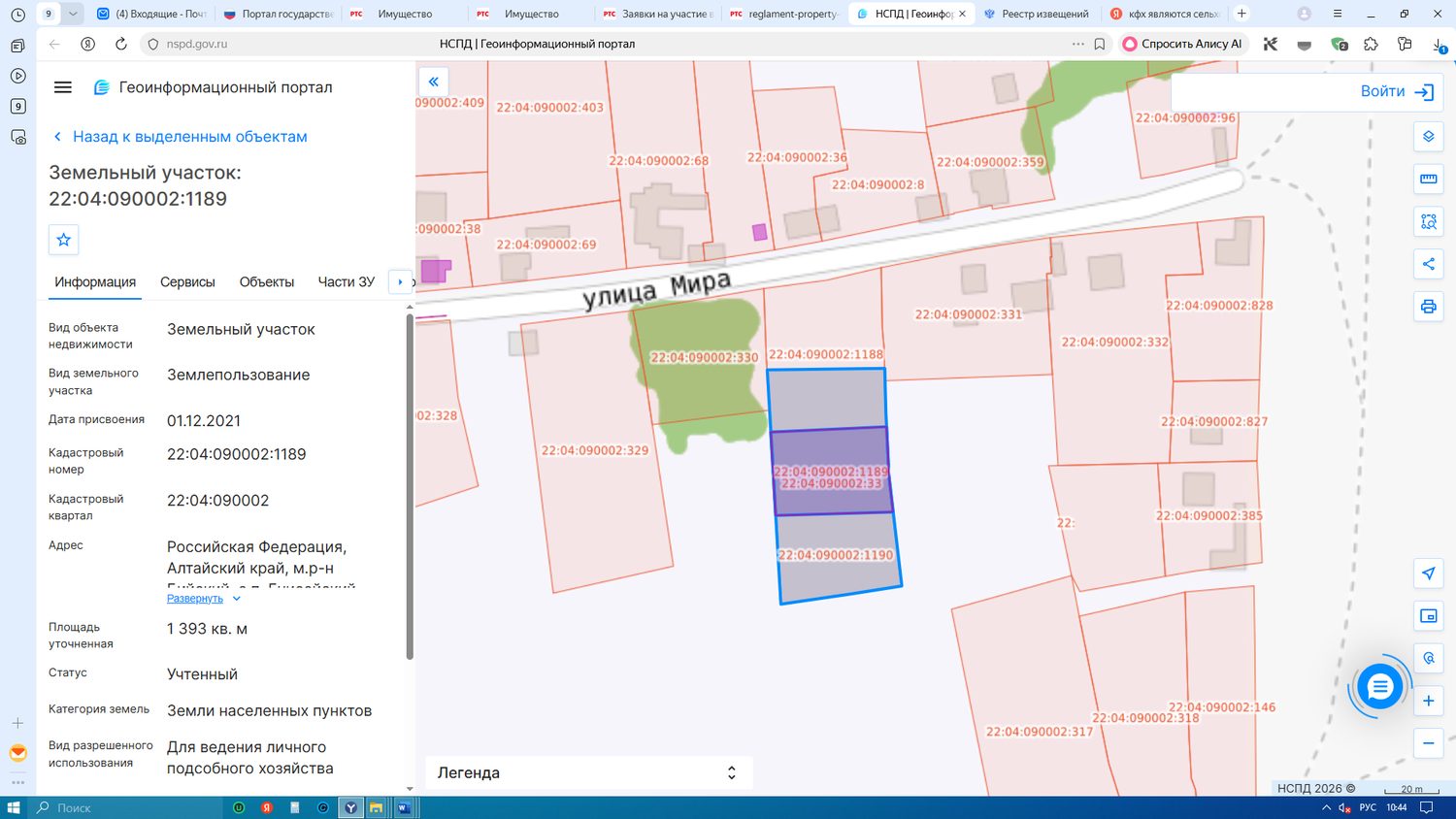Open the chat support bubble
Image resolution: width=1456 pixels, height=819 pixels.
1379,687
